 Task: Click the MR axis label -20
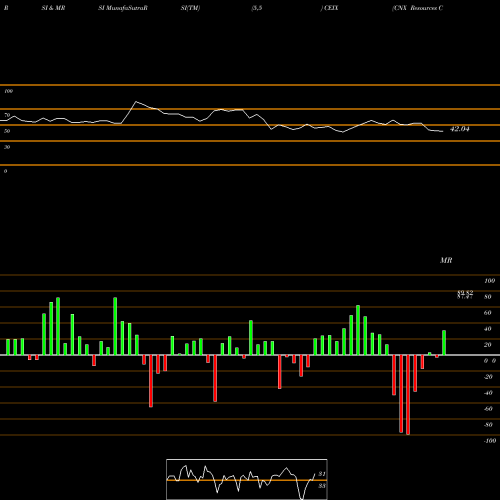click(x=488, y=377)
